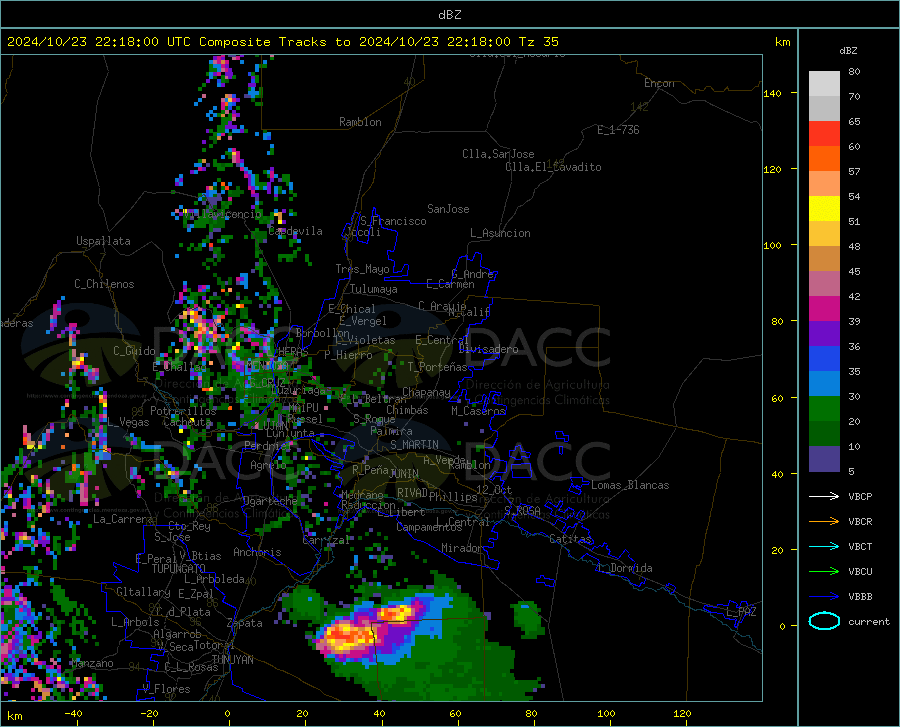Click the E_1-736 map label
The width and height of the screenshot is (900, 727).
coord(618,130)
